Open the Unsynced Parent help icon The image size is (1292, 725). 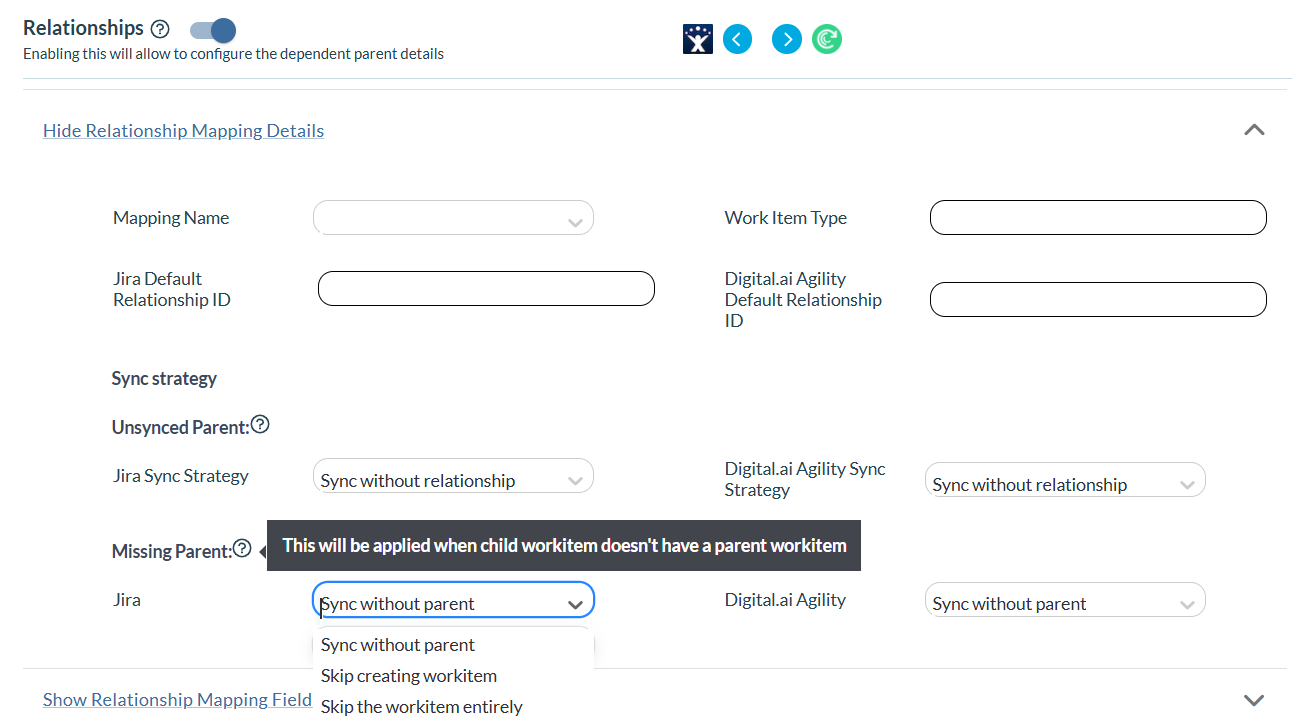click(x=260, y=424)
